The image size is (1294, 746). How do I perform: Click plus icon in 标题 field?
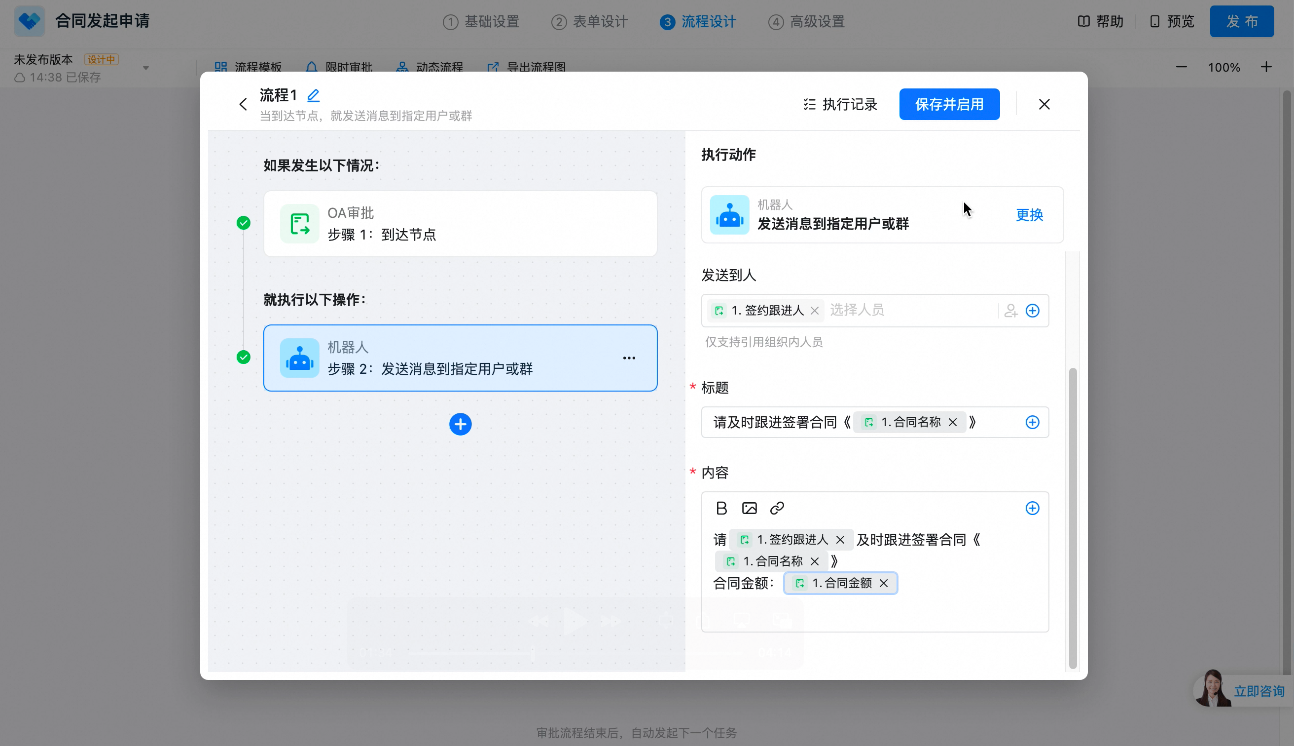(1032, 422)
